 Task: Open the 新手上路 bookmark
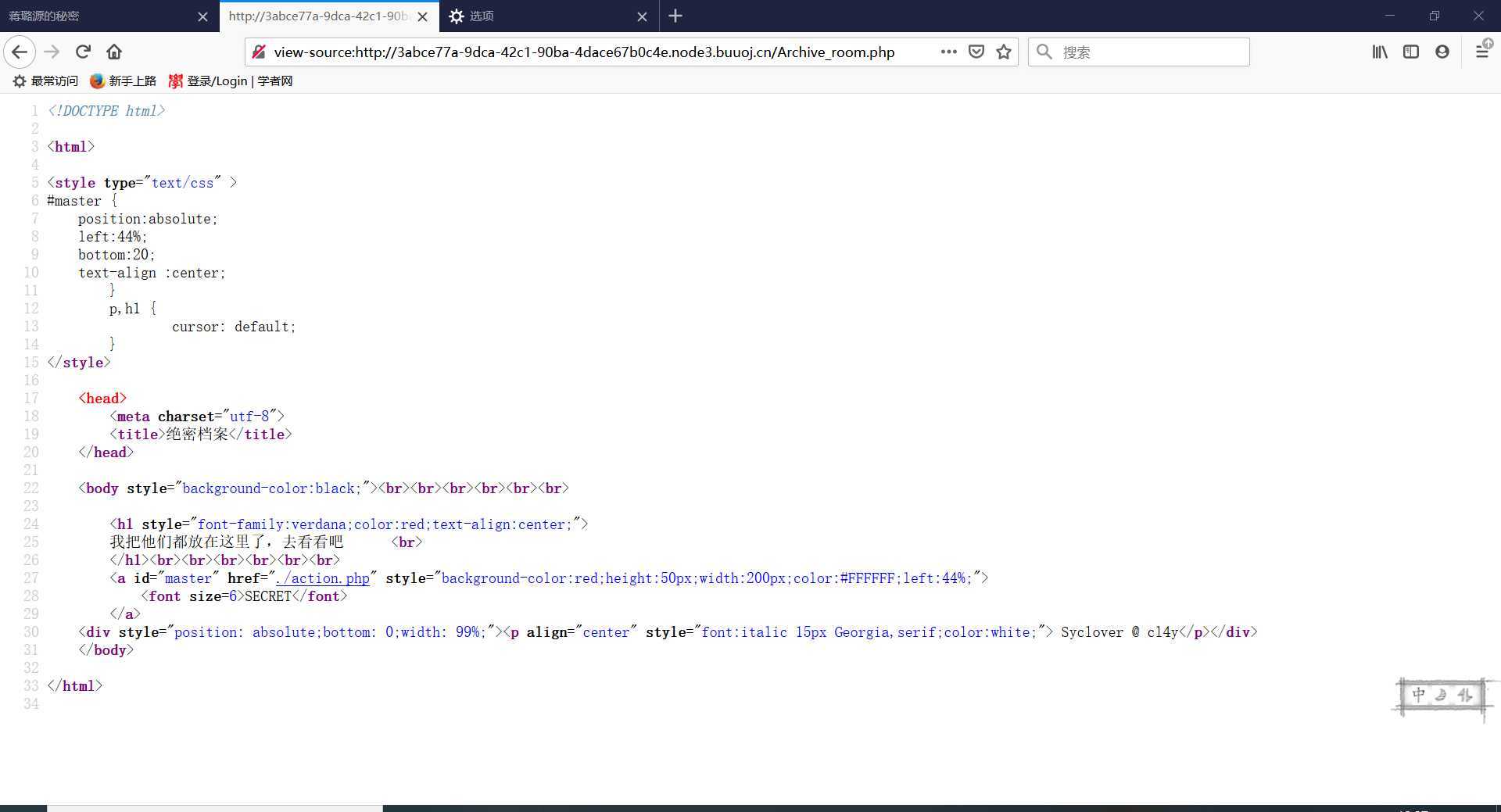124,81
